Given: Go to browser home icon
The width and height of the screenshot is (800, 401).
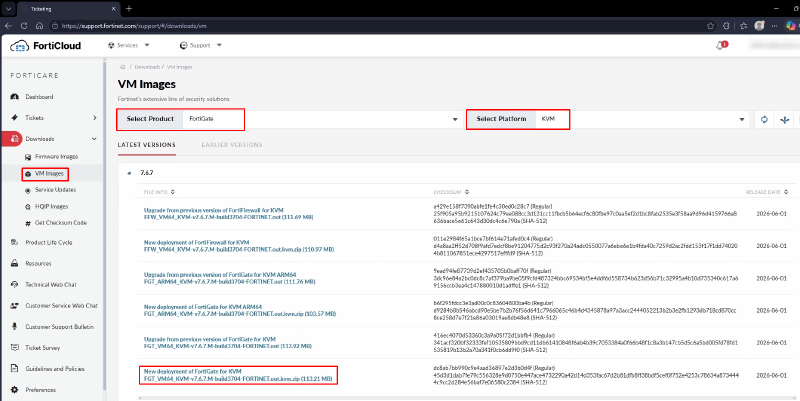Looking at the screenshot, I should pos(39,26).
